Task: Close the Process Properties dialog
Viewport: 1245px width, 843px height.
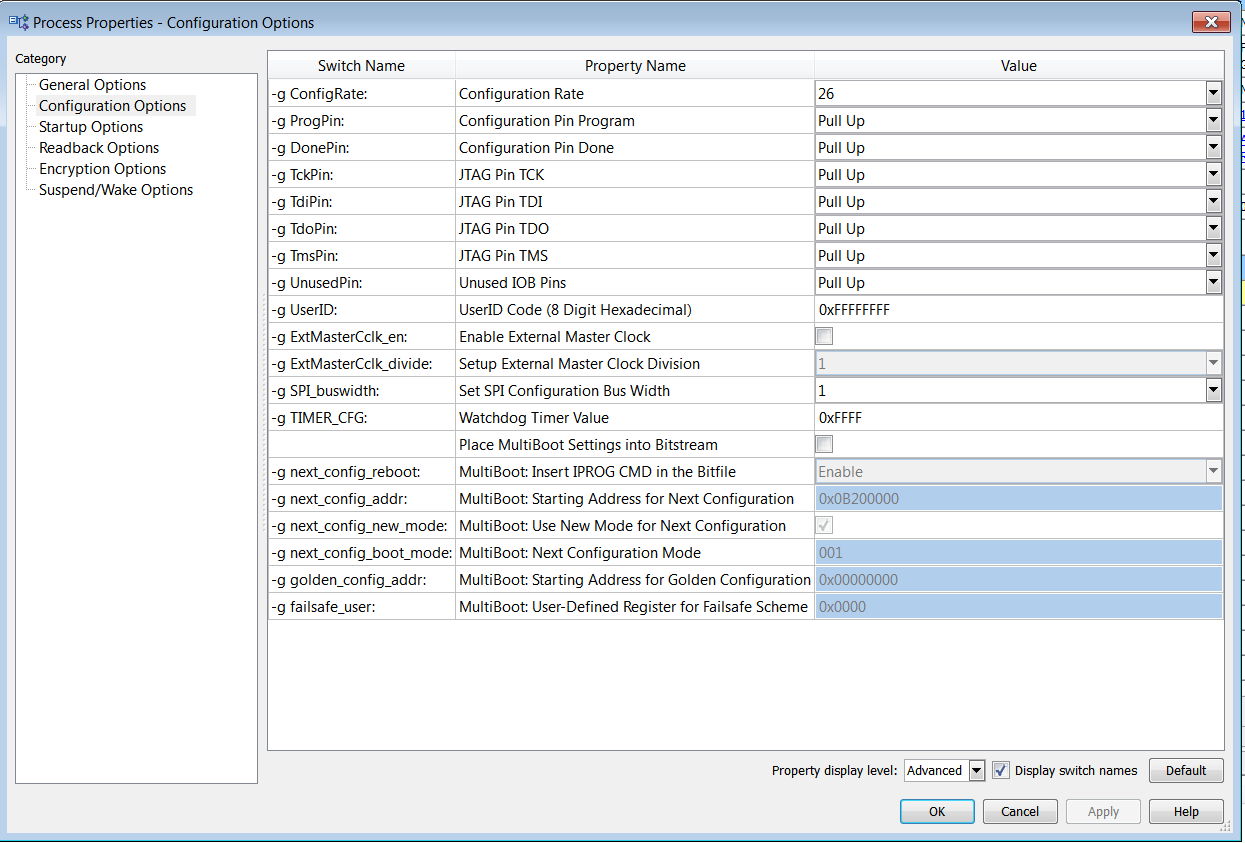Action: point(1211,22)
